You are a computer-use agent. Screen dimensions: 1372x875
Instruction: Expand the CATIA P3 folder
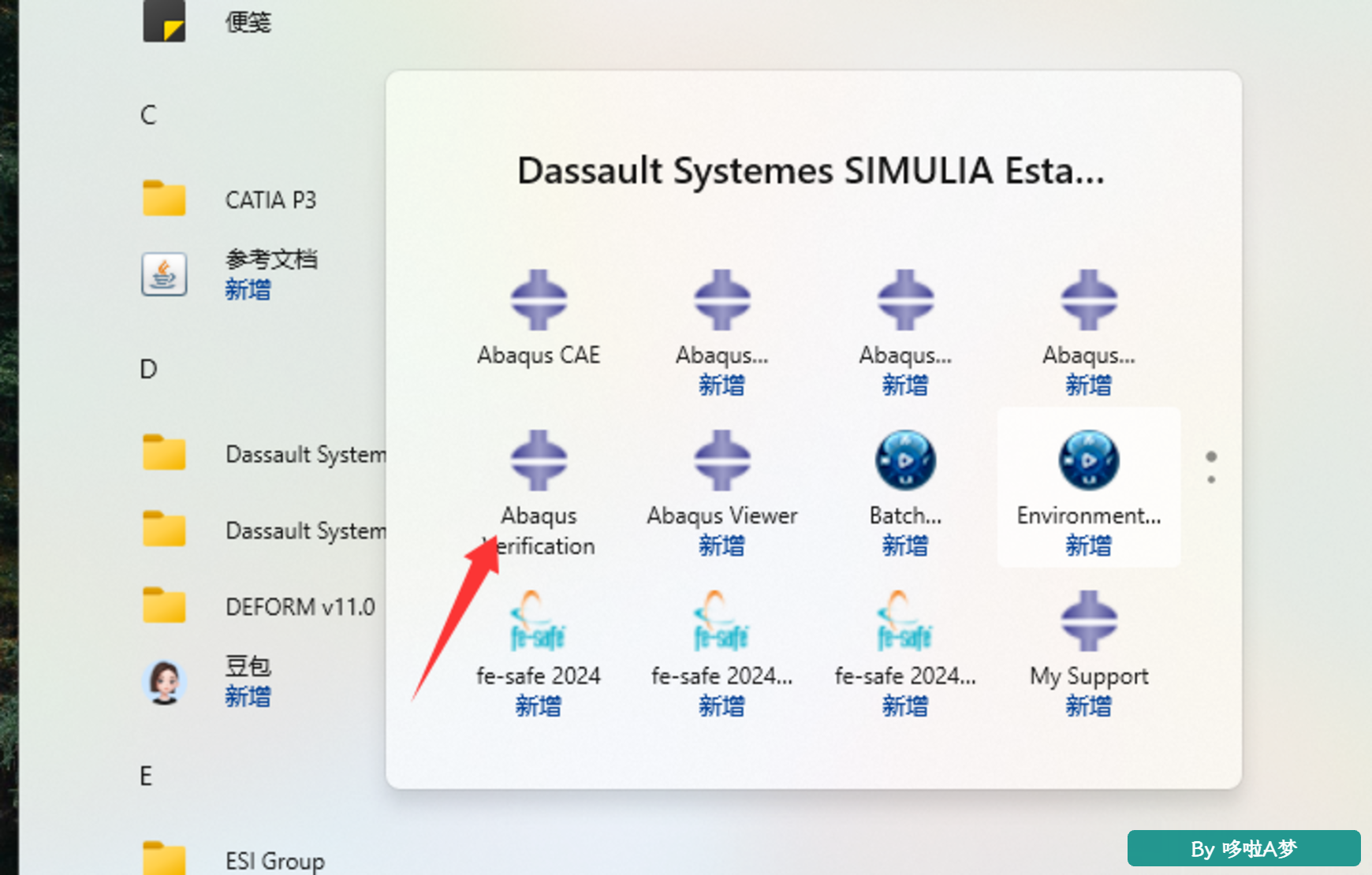(229, 199)
